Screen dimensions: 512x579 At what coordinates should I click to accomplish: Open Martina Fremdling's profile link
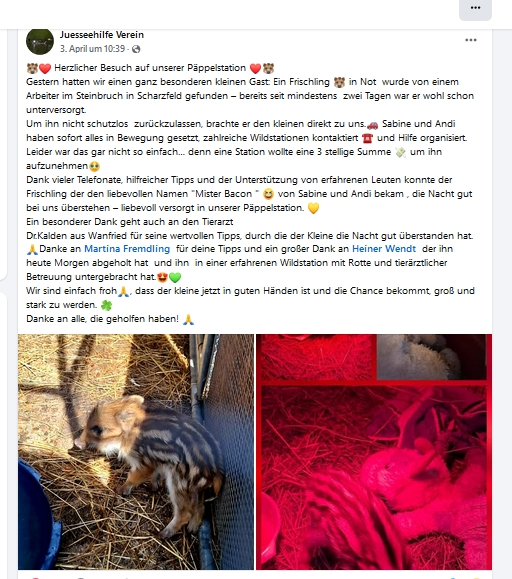[127, 249]
